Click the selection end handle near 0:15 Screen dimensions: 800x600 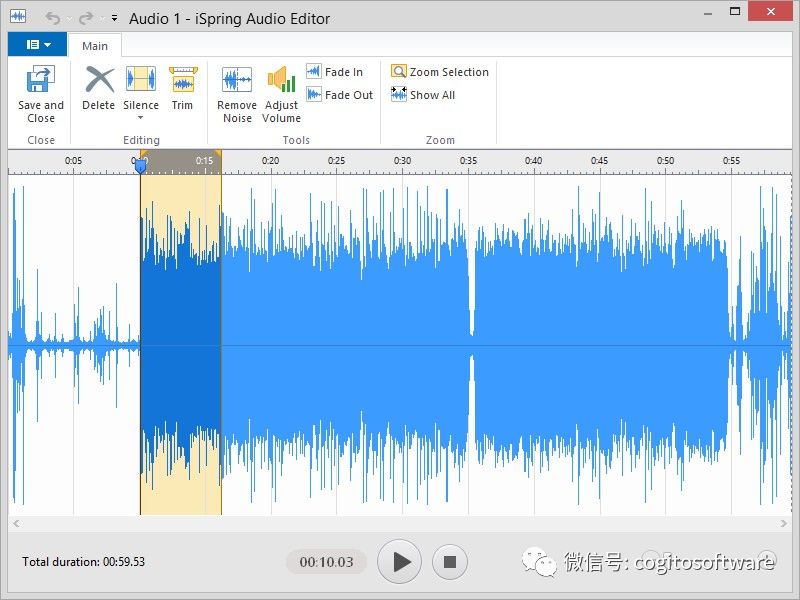tap(218, 153)
